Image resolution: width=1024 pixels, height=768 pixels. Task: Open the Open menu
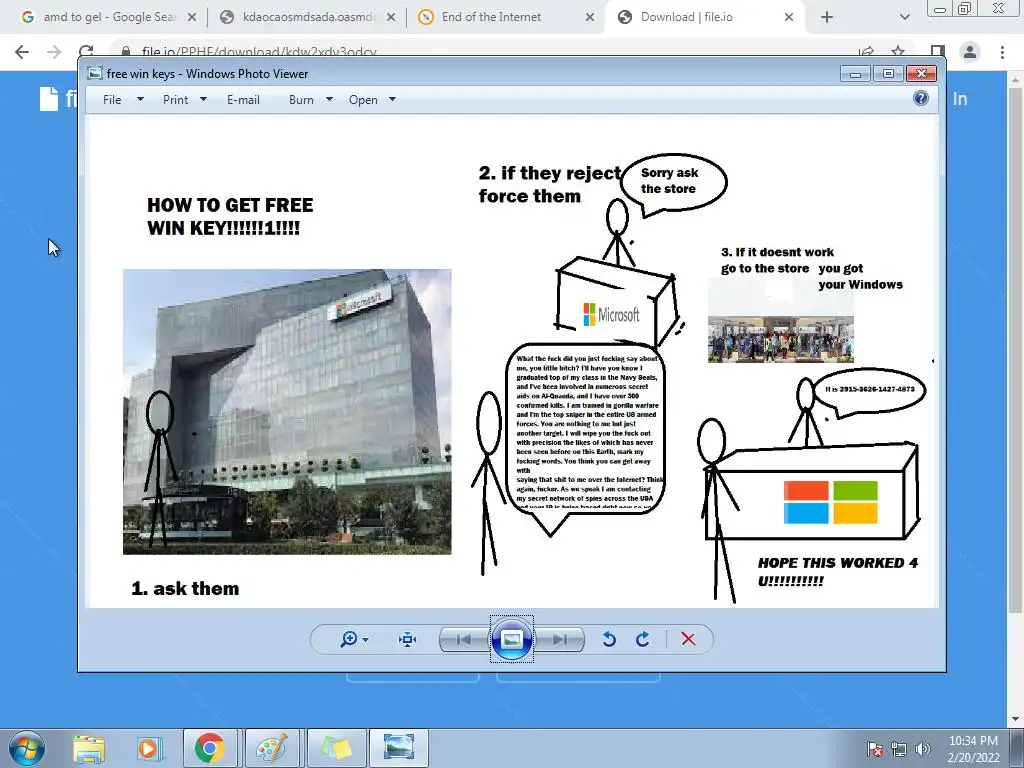pos(363,100)
